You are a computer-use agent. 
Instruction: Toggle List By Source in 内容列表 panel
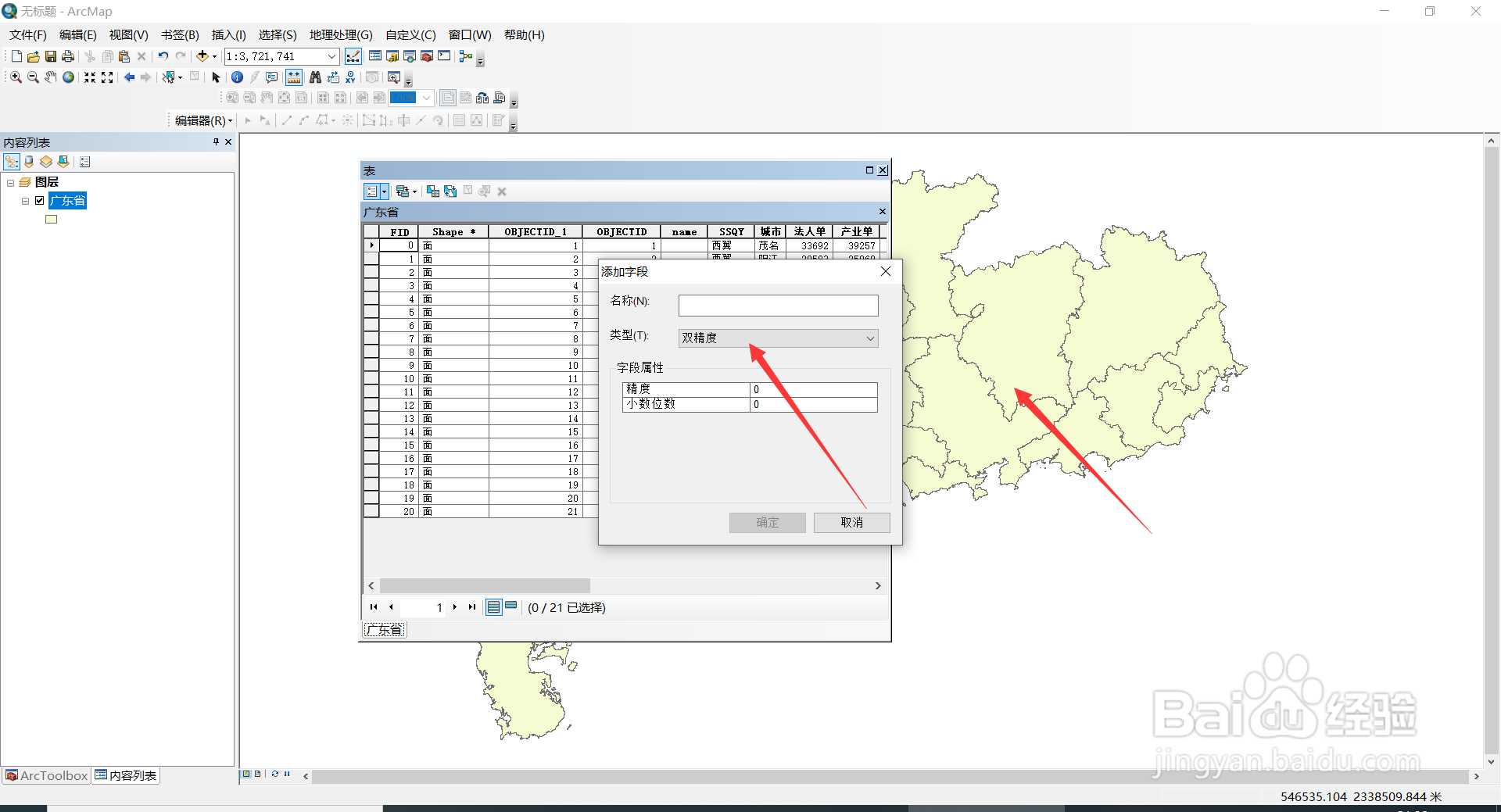click(x=29, y=162)
